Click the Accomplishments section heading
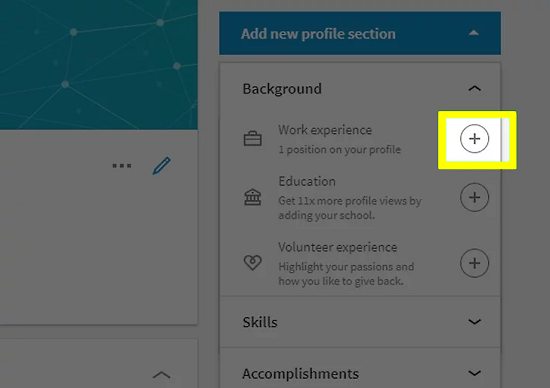Image resolution: width=550 pixels, height=388 pixels. tap(300, 374)
